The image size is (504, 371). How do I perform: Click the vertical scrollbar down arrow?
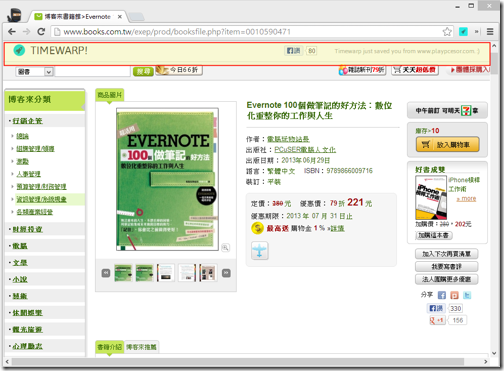point(494,353)
